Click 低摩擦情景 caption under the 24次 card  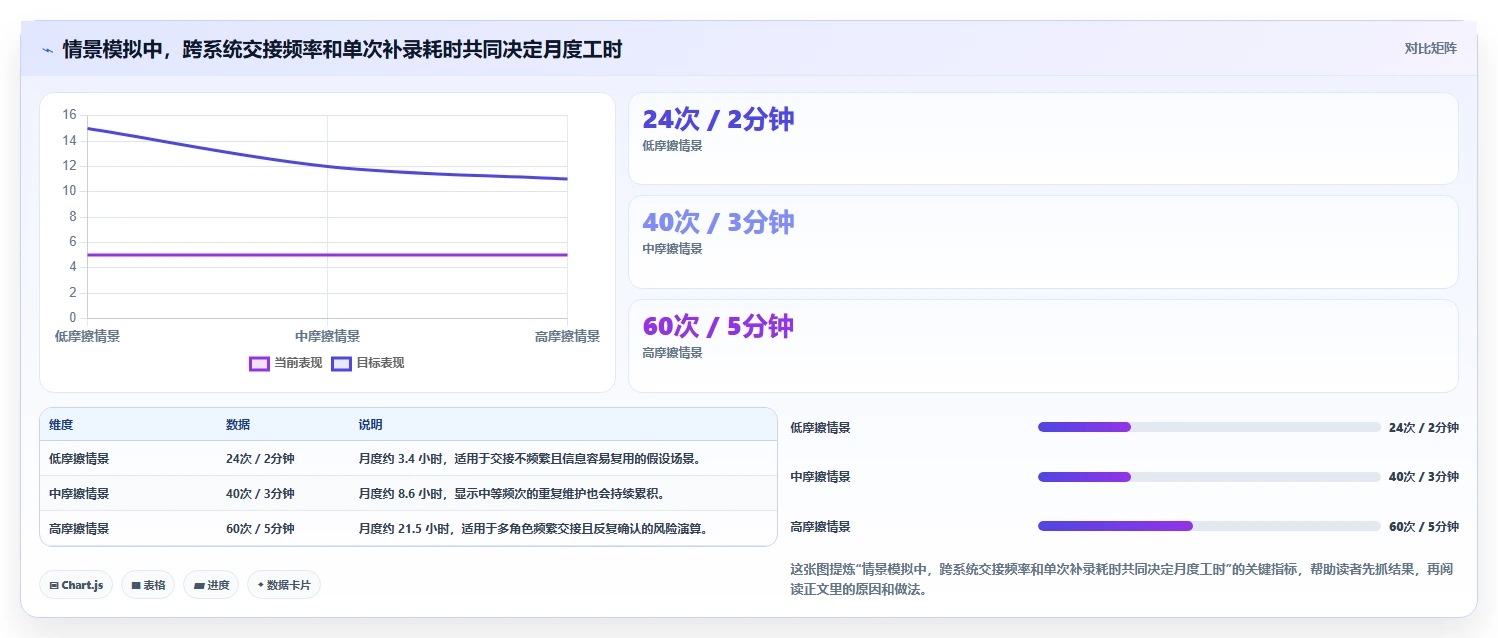(x=672, y=146)
